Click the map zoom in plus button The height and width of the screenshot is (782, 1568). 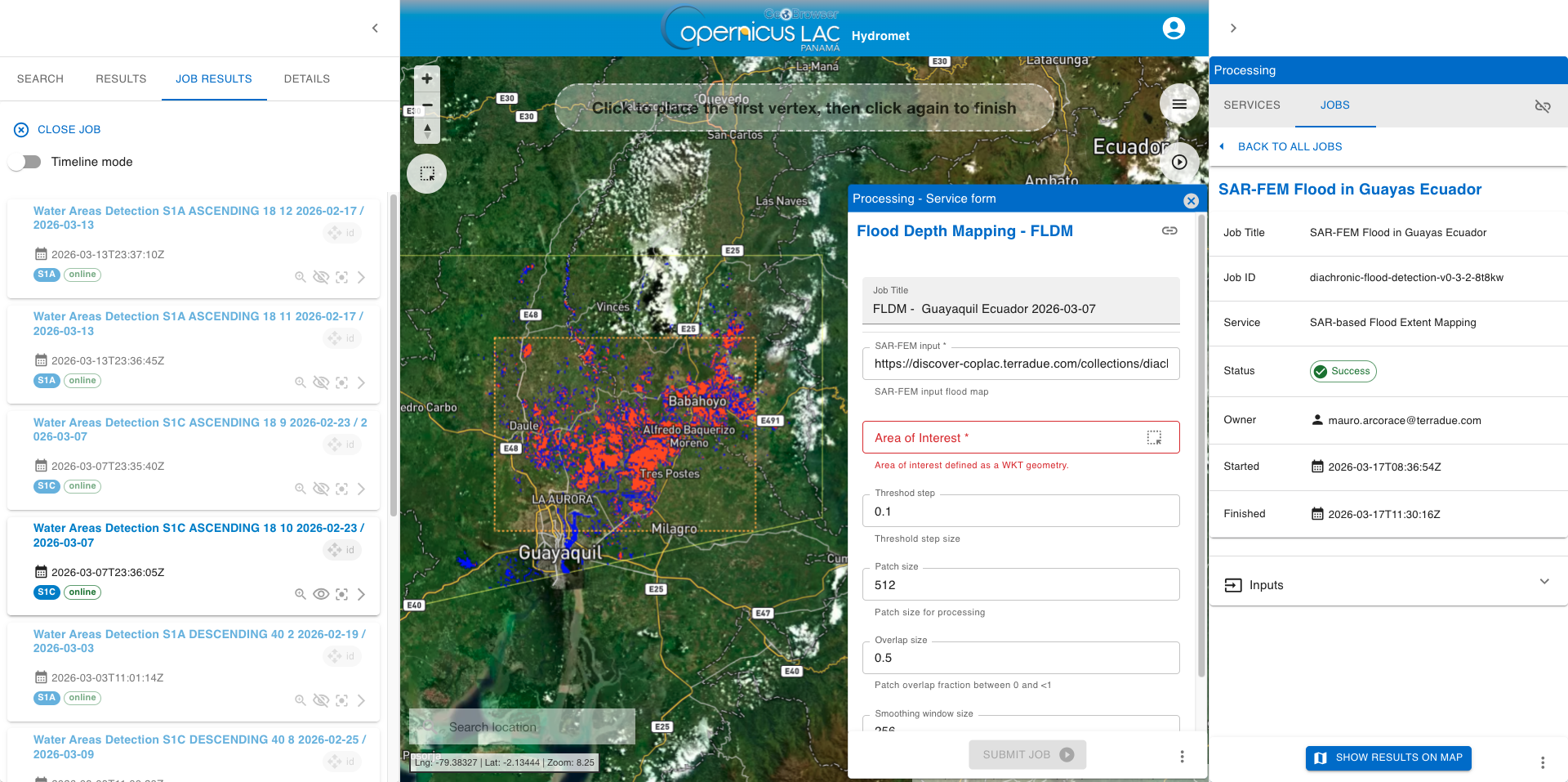point(426,79)
